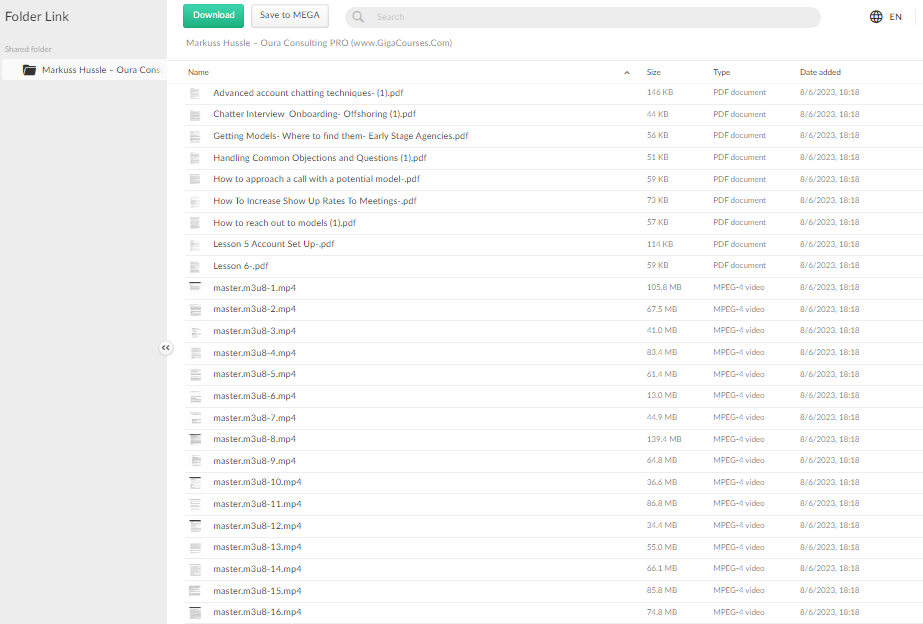This screenshot has height=624, width=923.
Task: Click the Type column header
Action: pos(720,72)
